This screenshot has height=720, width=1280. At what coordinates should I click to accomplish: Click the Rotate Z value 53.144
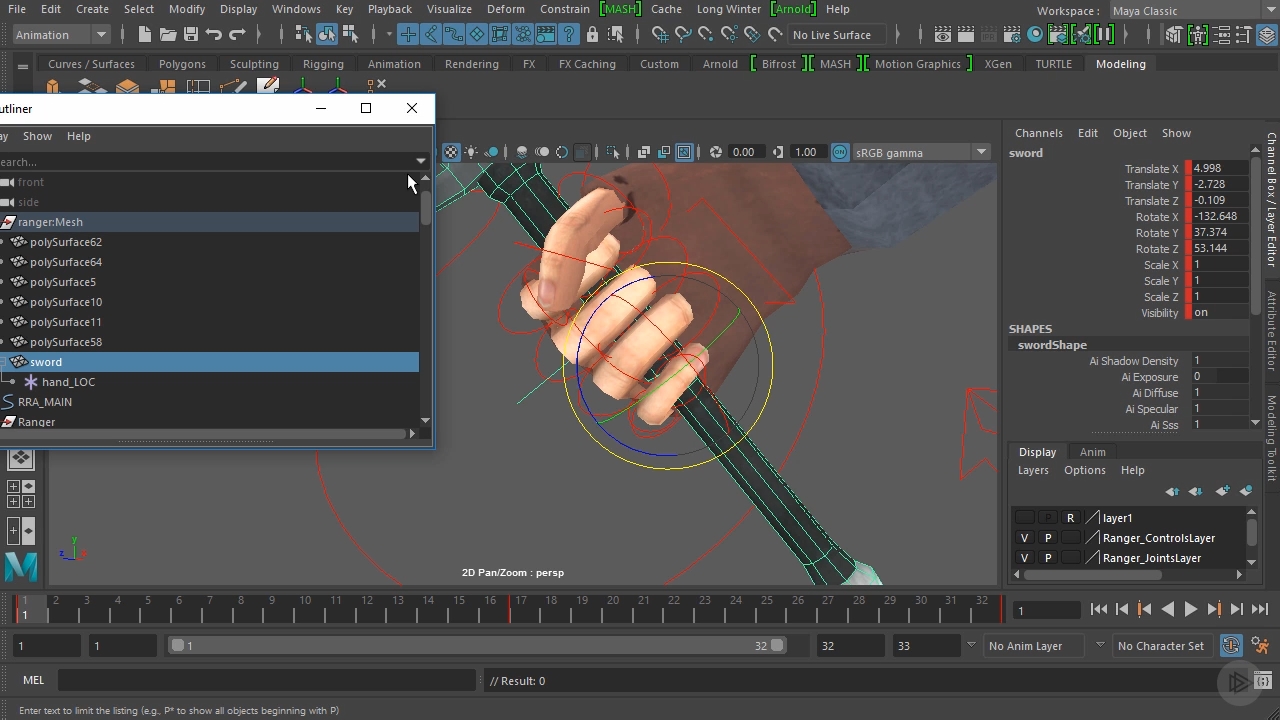[1220, 249]
